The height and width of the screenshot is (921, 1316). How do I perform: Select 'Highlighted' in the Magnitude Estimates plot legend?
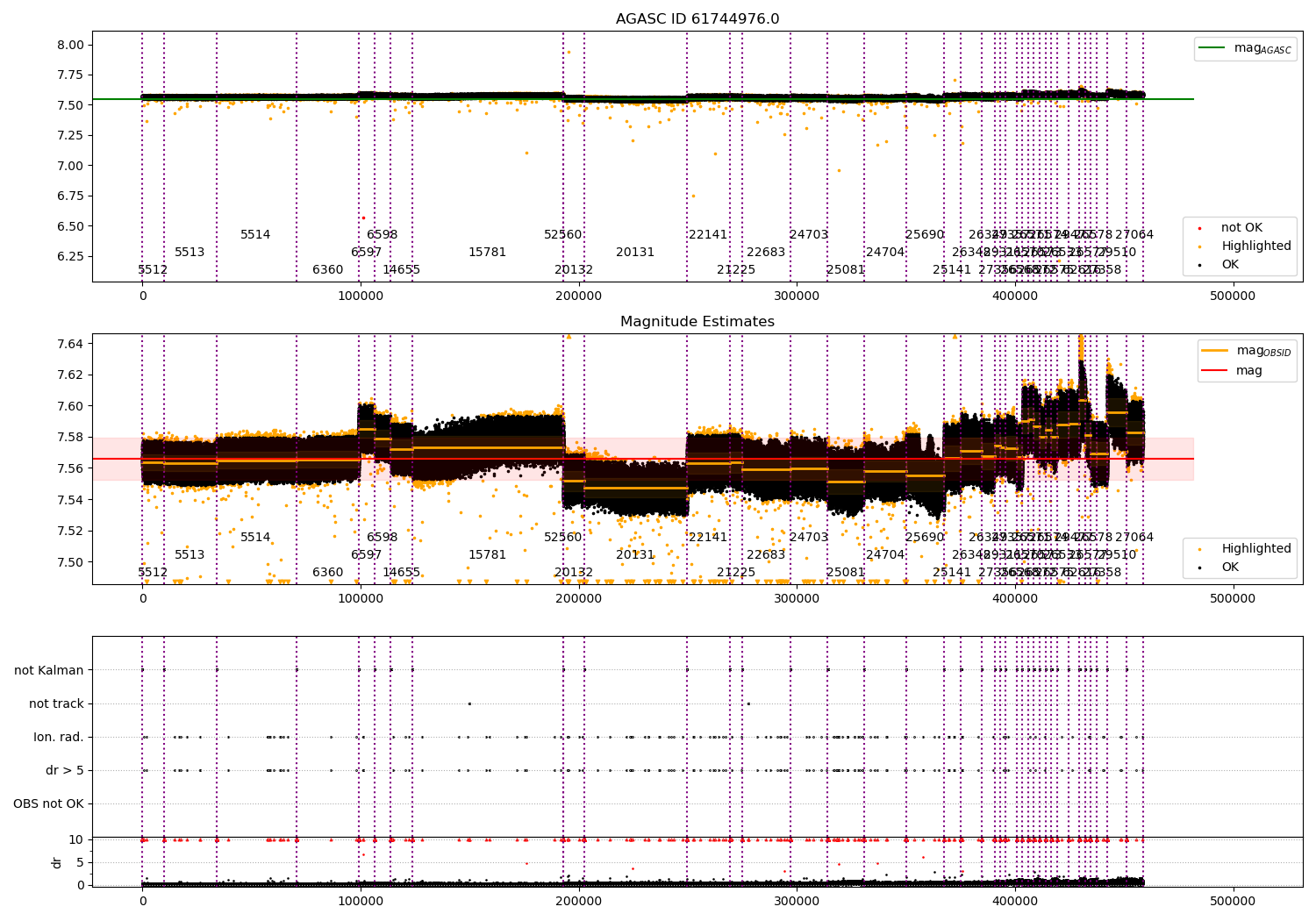1256,549
